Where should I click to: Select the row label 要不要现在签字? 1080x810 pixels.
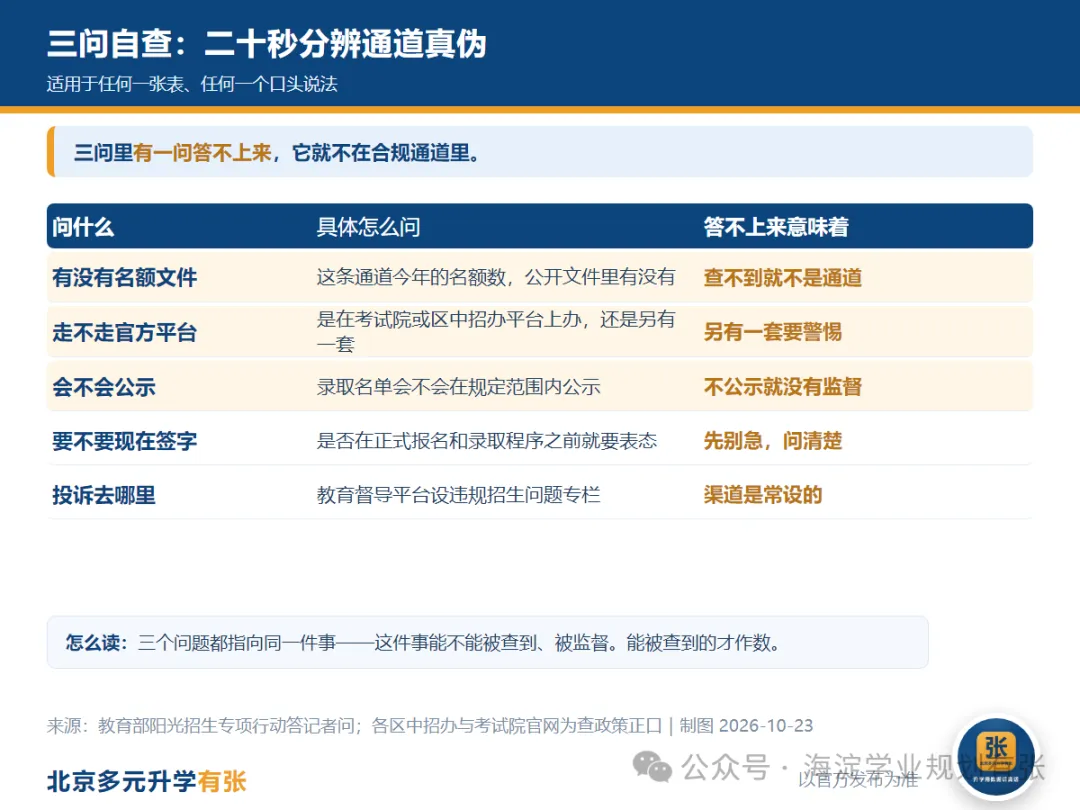125,441
